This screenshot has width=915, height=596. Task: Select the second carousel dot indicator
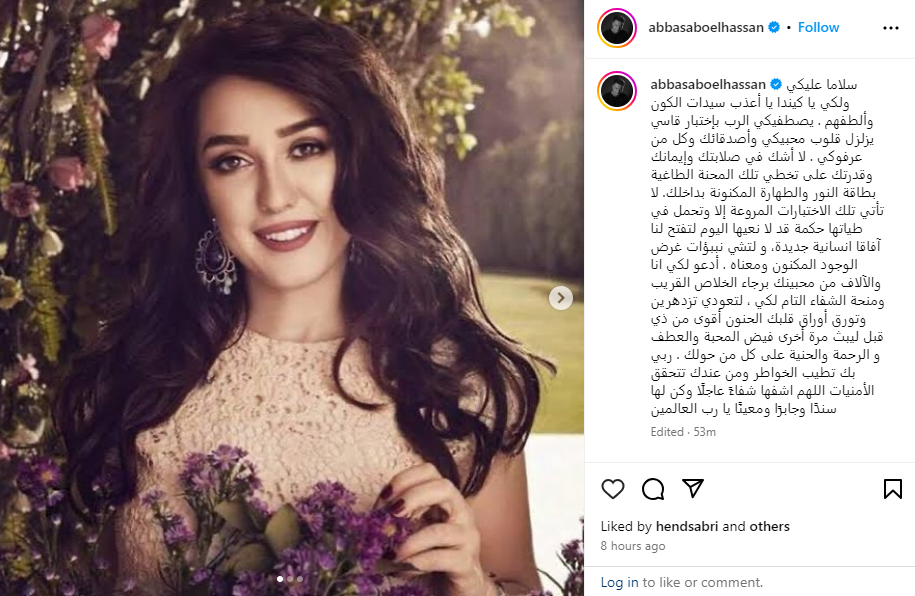point(290,579)
